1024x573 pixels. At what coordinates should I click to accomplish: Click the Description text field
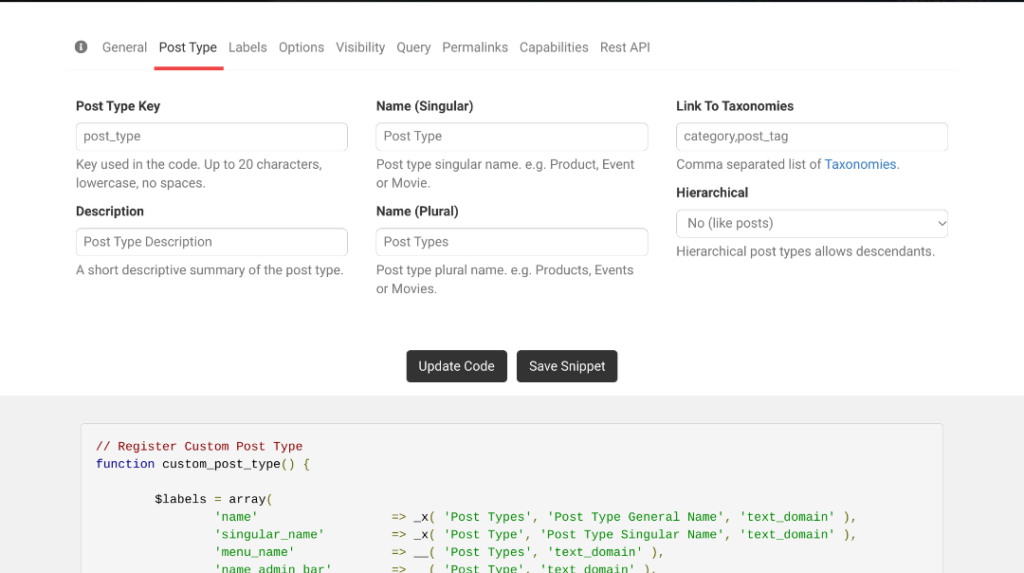pyautogui.click(x=212, y=242)
